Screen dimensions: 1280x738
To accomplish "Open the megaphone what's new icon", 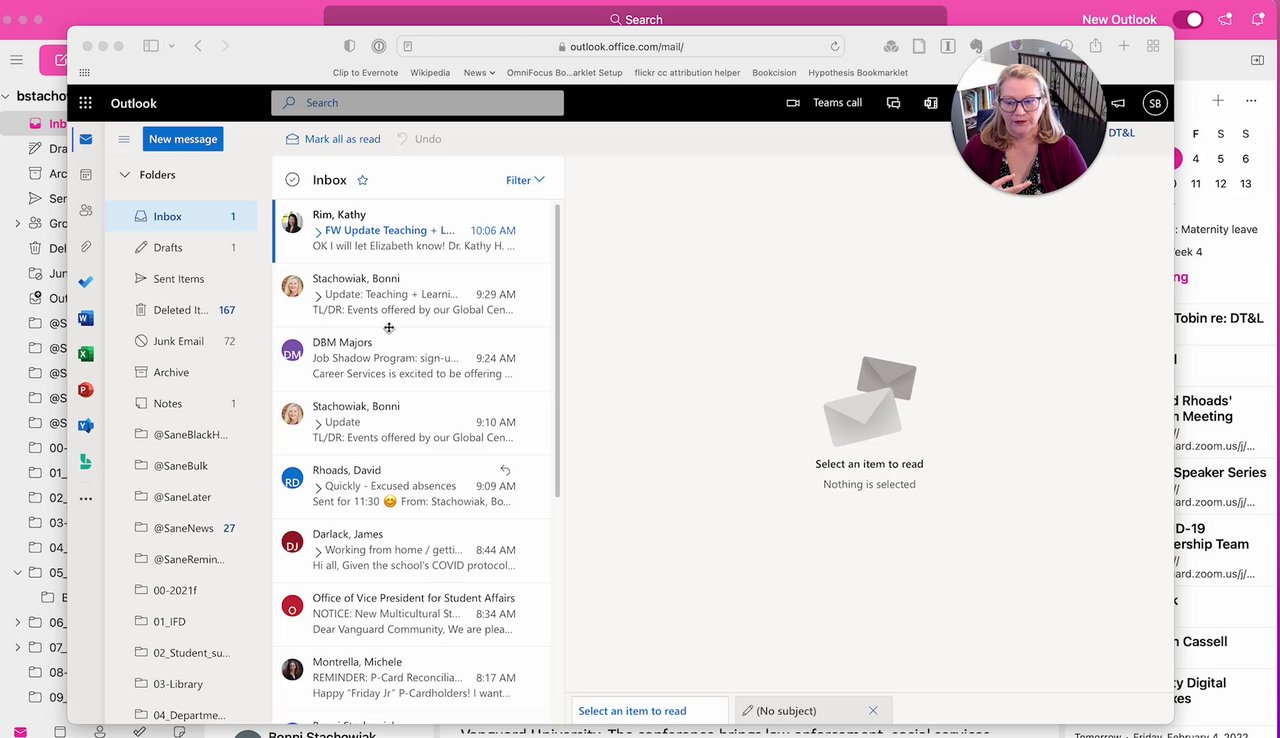I will coord(1118,103).
